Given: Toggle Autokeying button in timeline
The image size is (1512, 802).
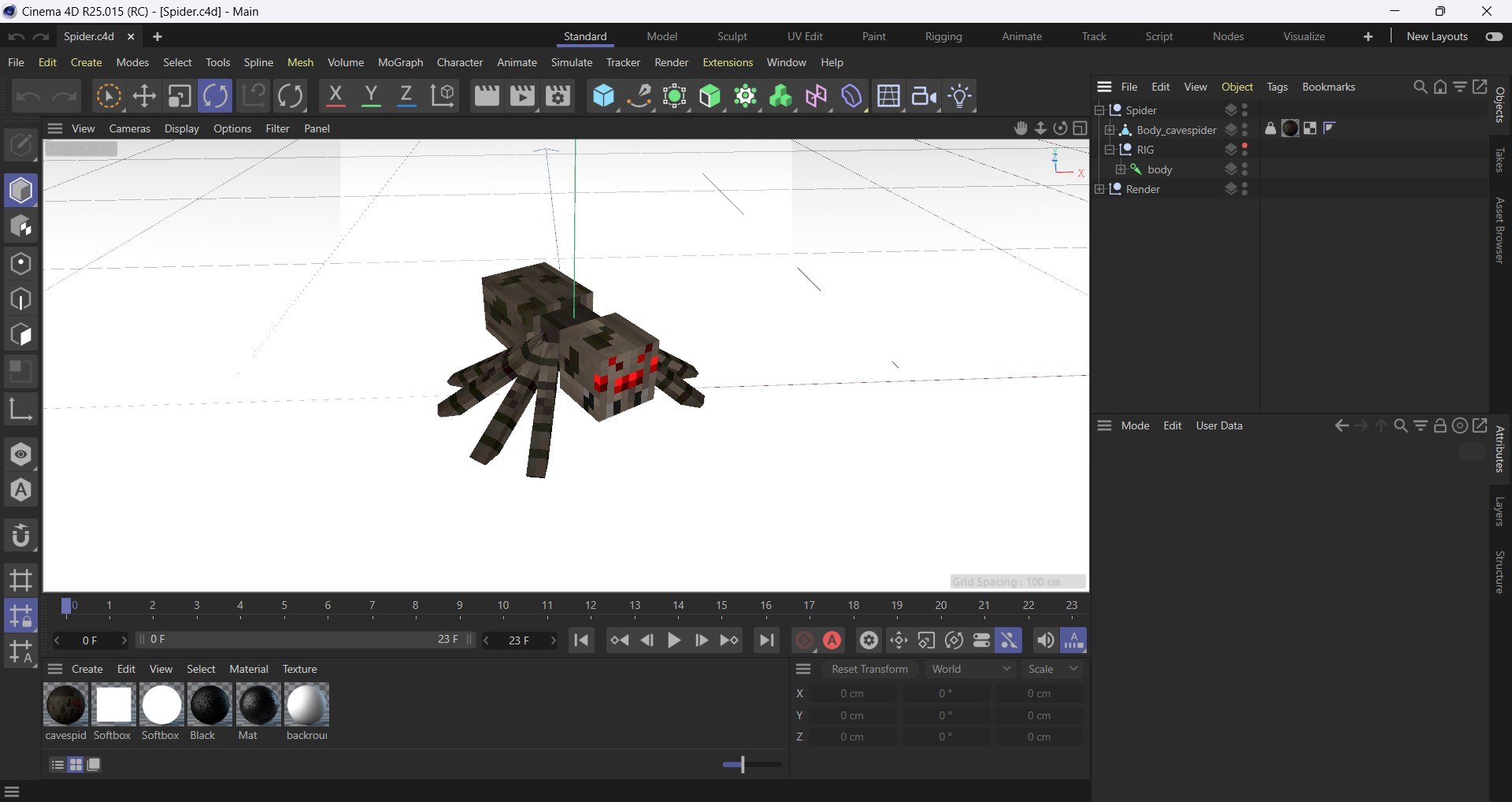Looking at the screenshot, I should point(832,640).
